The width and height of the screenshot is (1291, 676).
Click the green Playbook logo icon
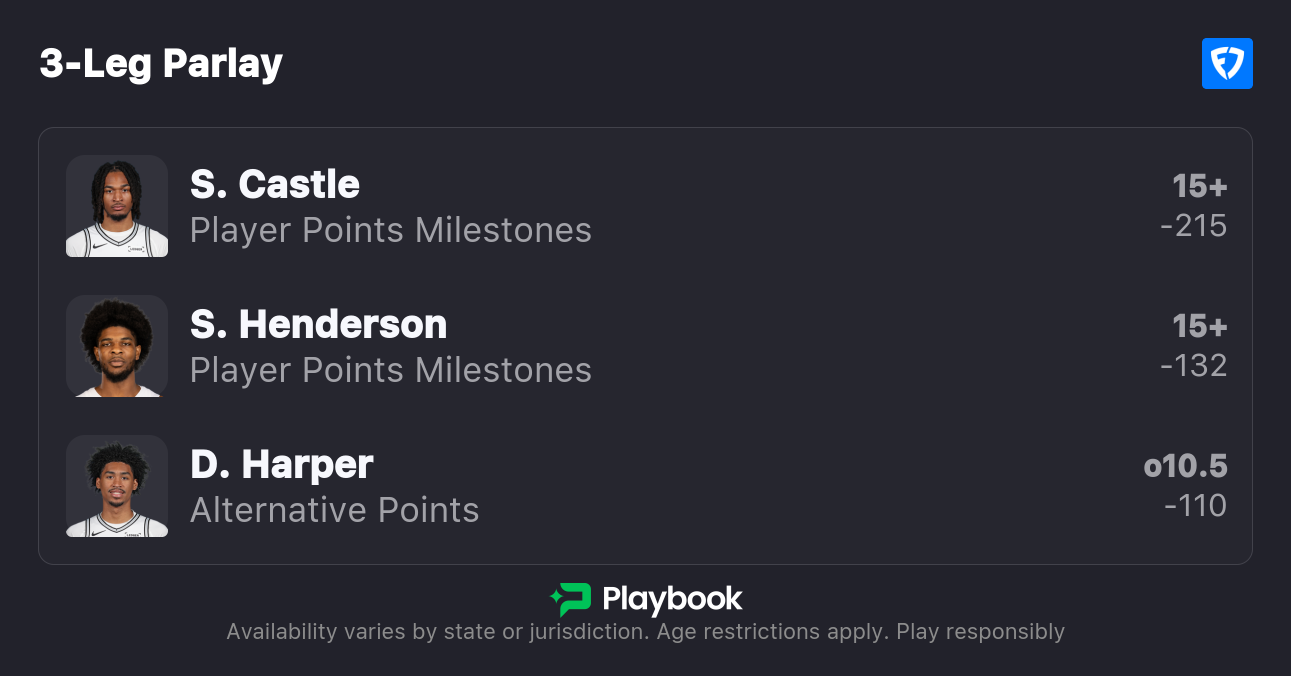(570, 599)
